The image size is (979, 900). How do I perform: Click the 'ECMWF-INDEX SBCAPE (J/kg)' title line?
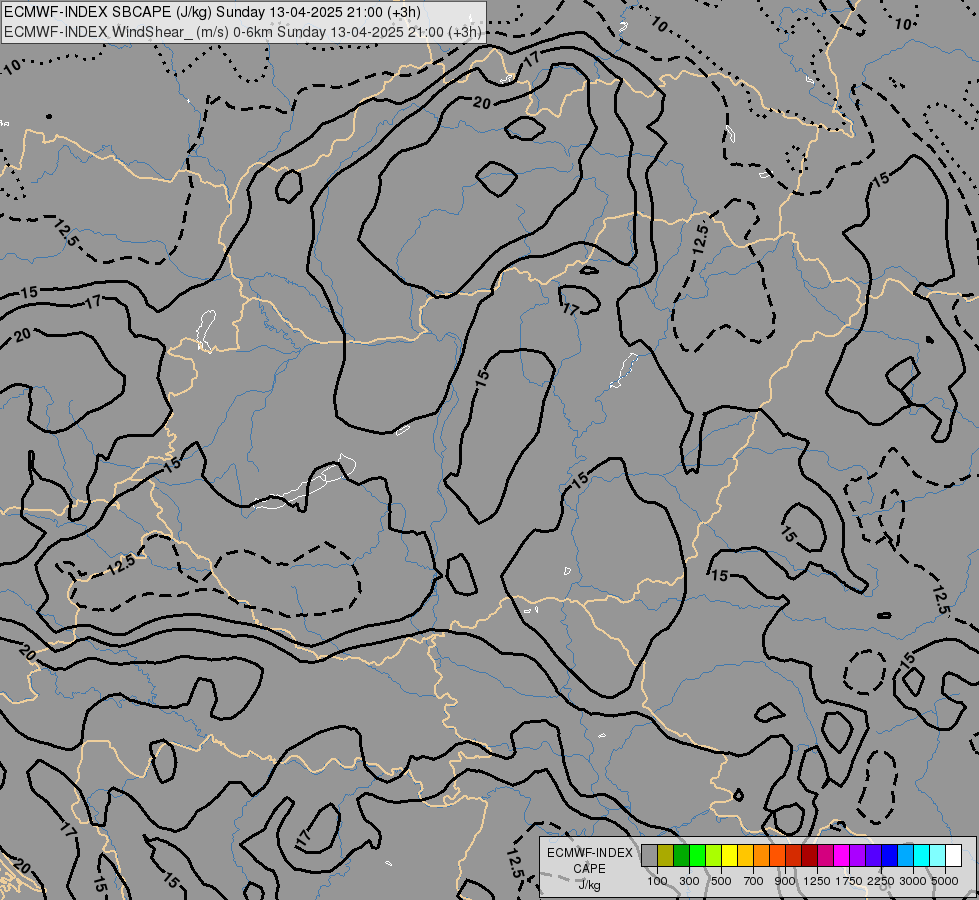pyautogui.click(x=212, y=12)
